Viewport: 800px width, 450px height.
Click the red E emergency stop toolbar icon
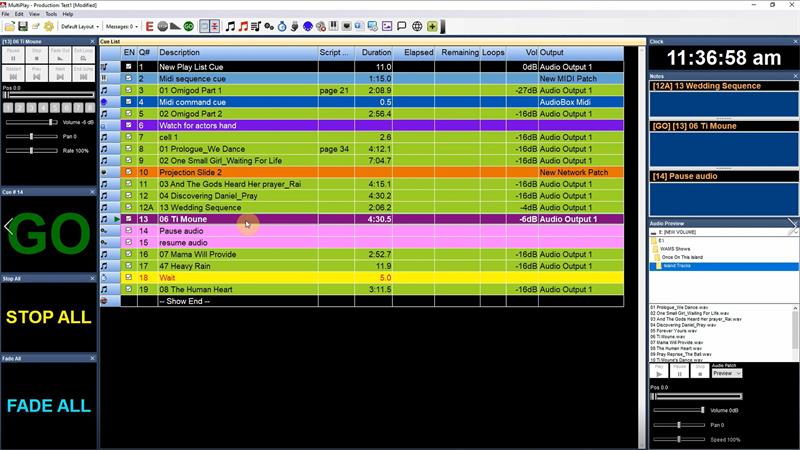click(x=149, y=26)
